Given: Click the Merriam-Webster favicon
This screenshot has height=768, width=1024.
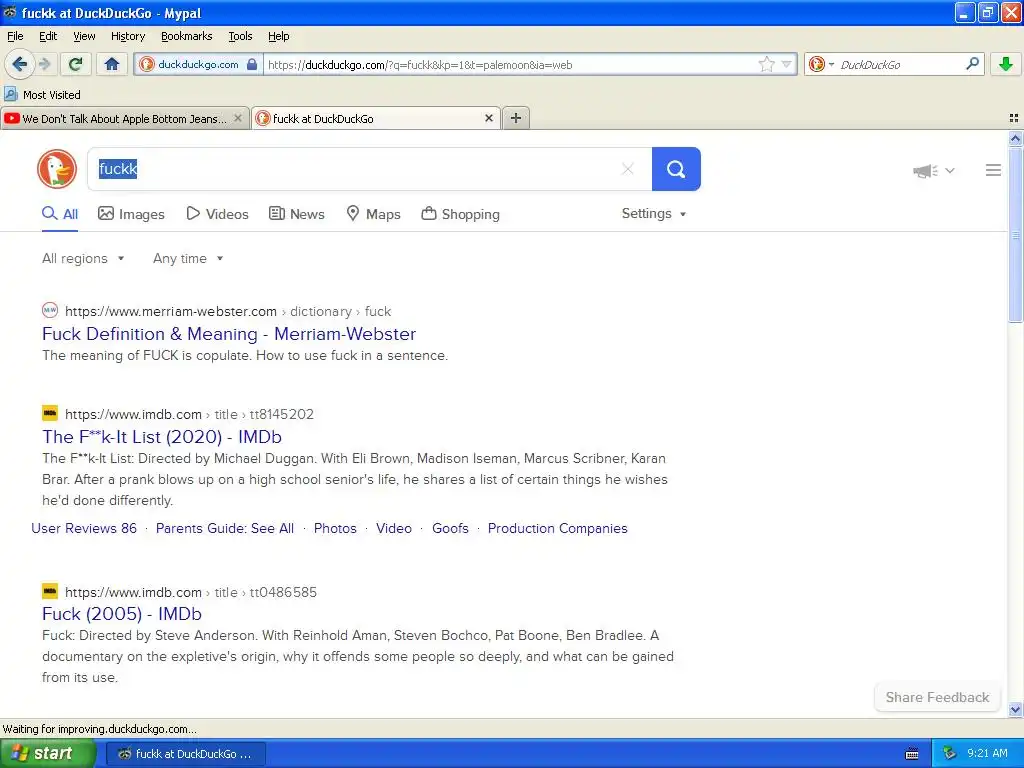Looking at the screenshot, I should (50, 310).
